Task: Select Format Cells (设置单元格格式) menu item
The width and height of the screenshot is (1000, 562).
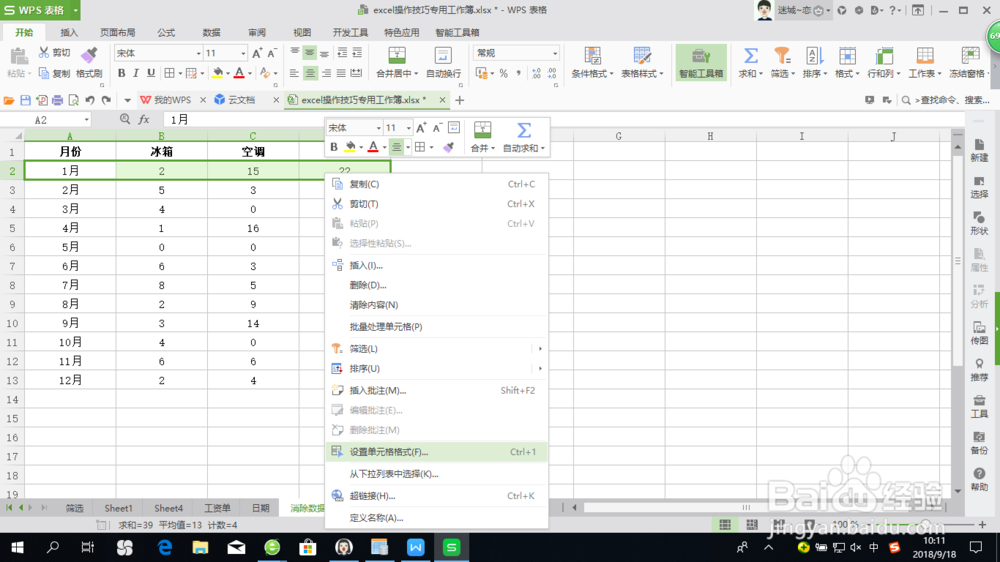Action: 436,452
